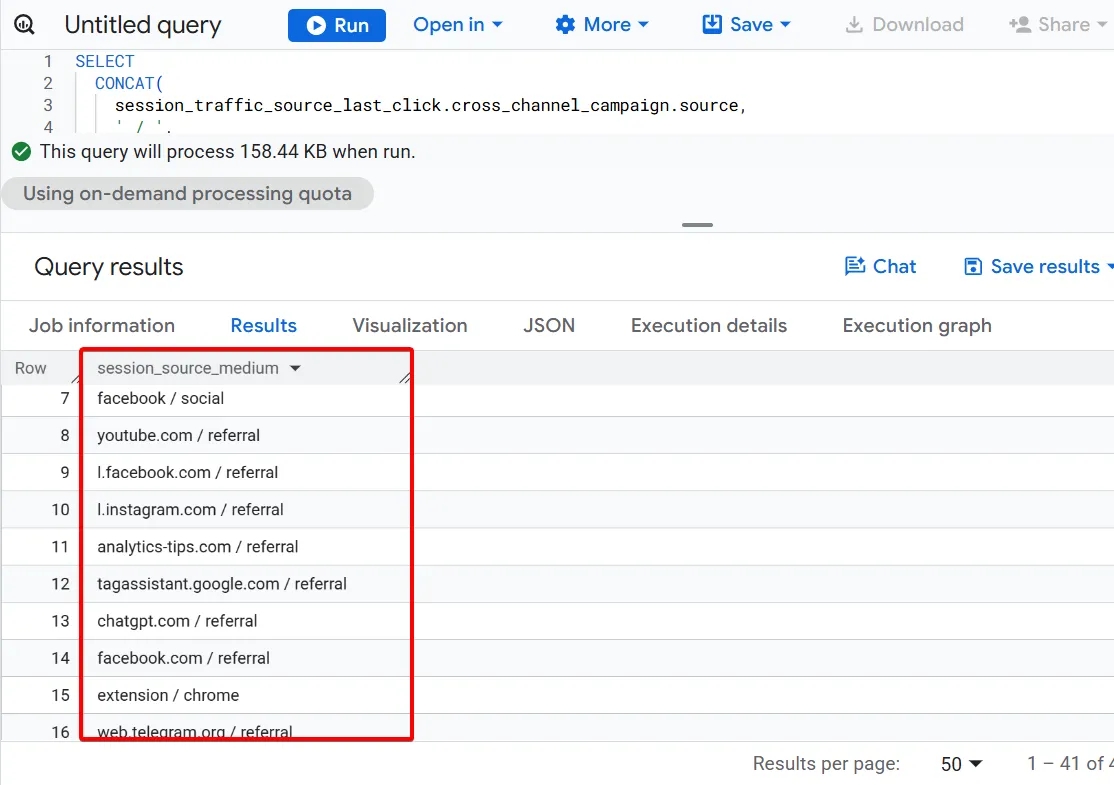Click the Untitled query title
Screen dimensions: 1114x785
pyautogui.click(x=143, y=25)
